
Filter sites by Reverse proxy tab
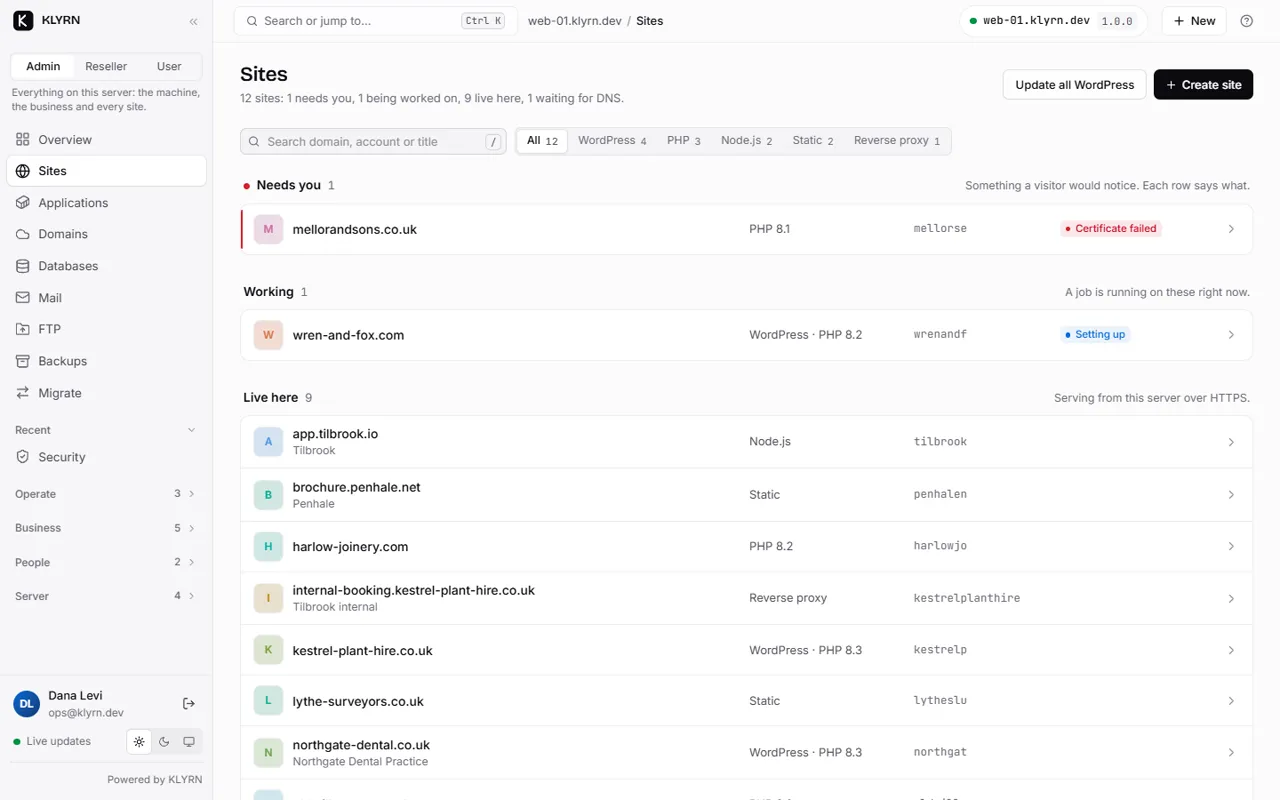[x=897, y=141]
